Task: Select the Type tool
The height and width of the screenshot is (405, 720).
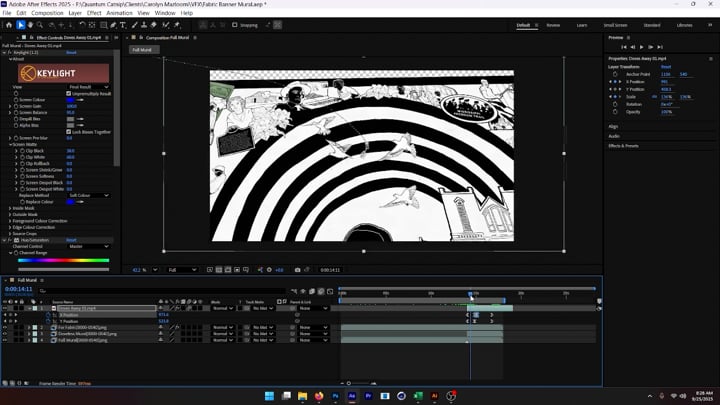Action: [x=123, y=25]
